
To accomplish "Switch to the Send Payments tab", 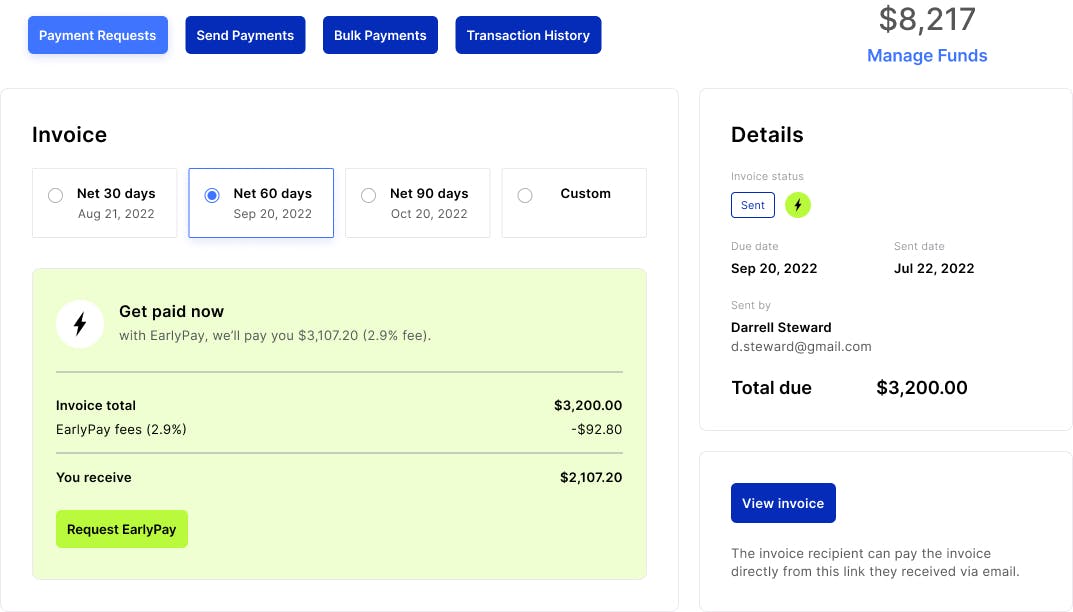I will coord(245,35).
